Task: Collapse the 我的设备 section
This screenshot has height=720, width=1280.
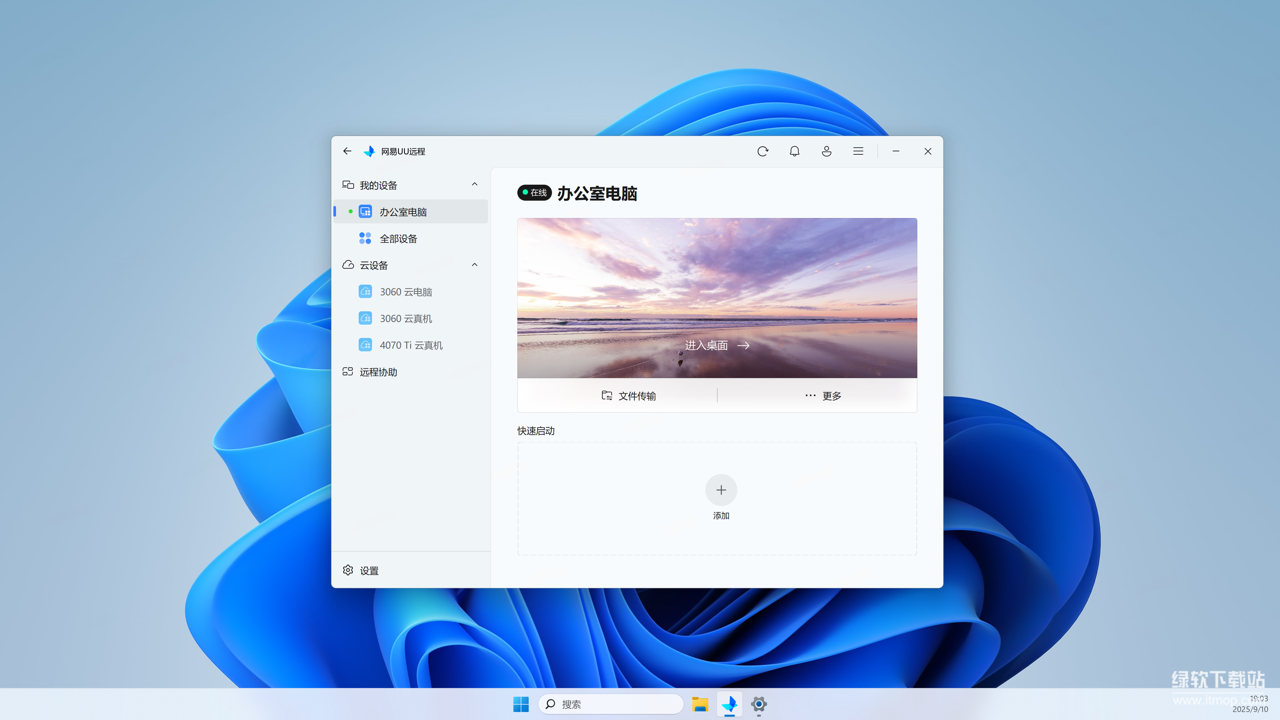Action: click(474, 184)
